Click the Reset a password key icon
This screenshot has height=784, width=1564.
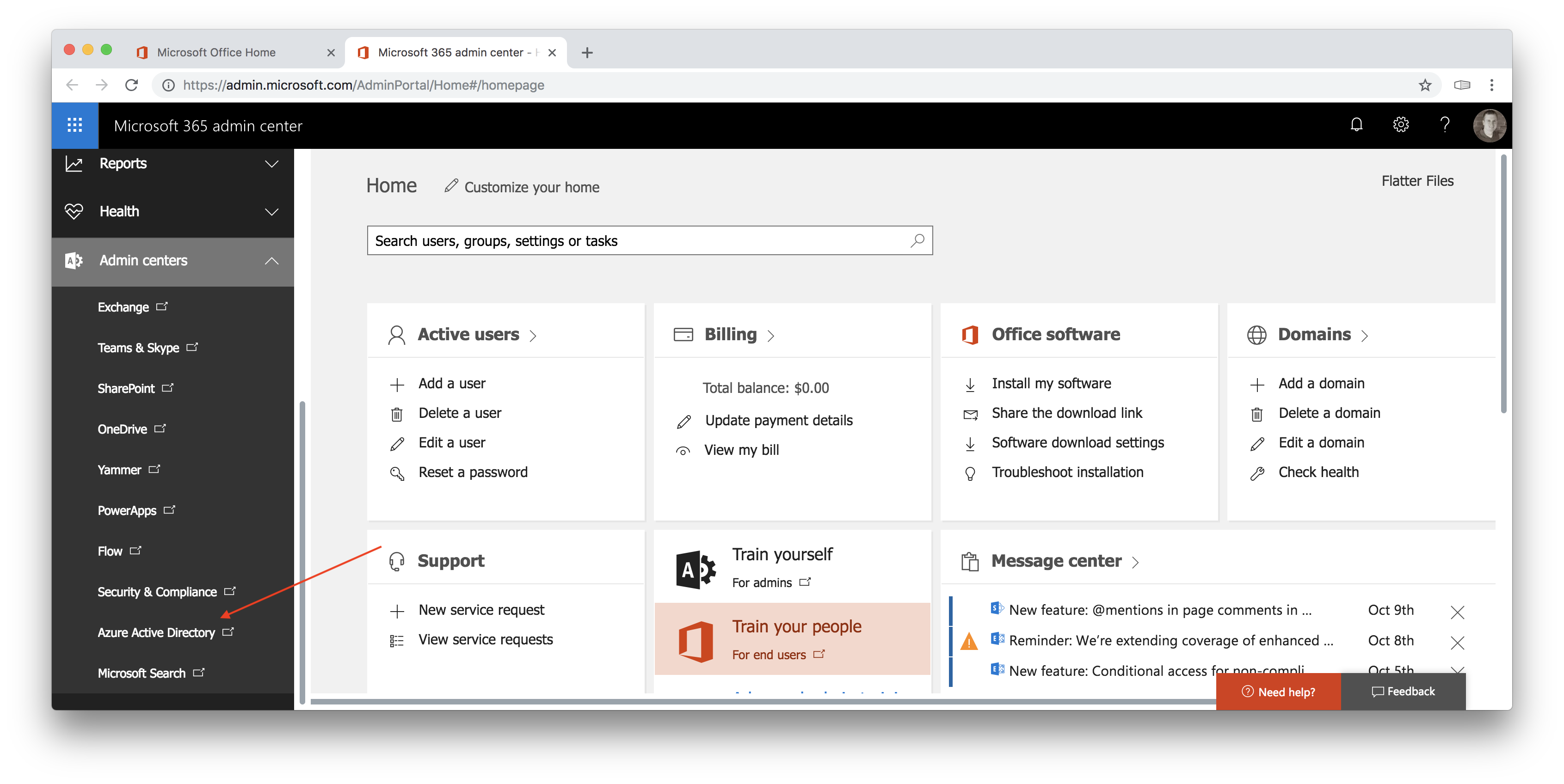(396, 473)
